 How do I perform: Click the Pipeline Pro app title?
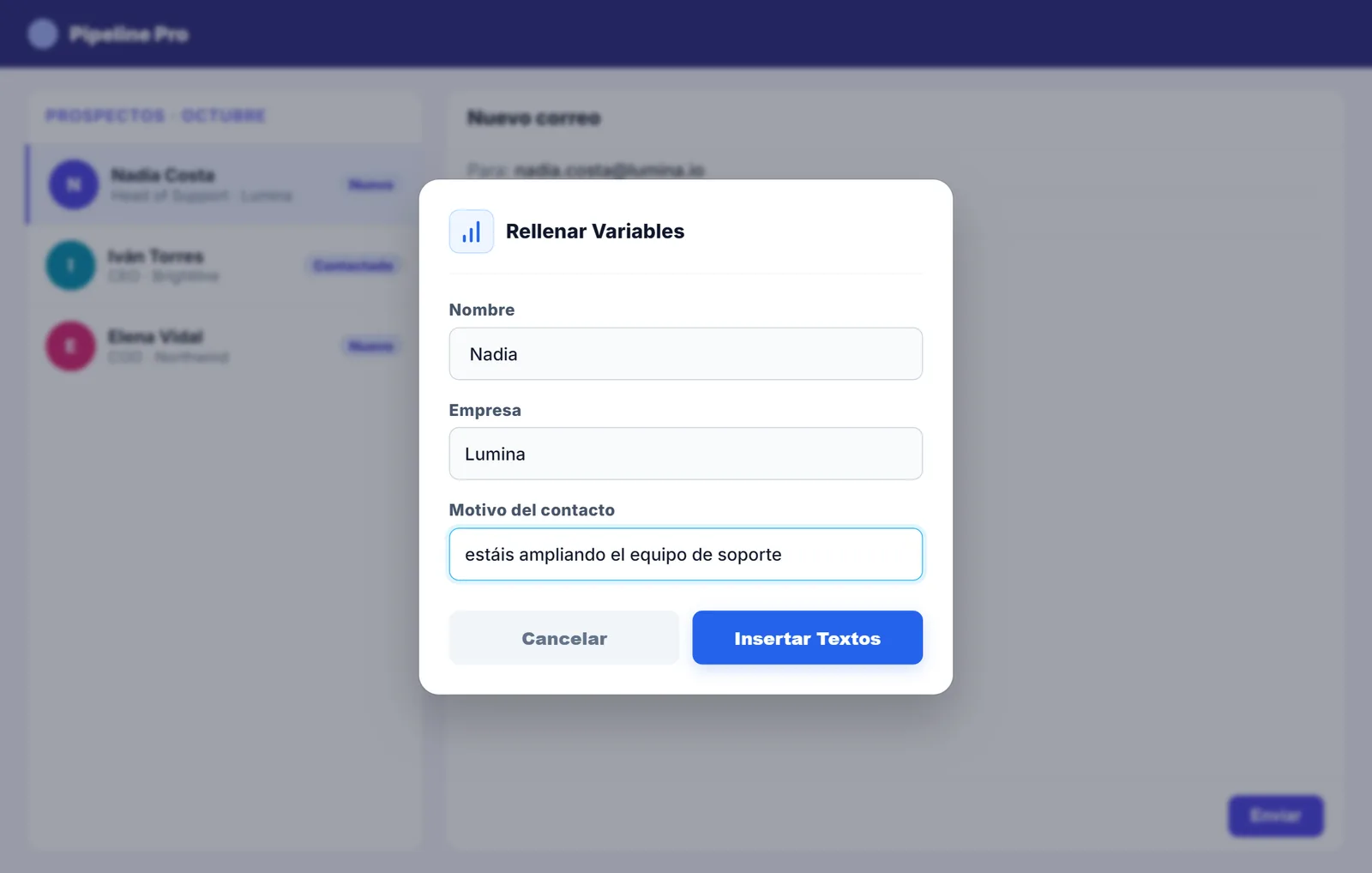click(x=129, y=34)
